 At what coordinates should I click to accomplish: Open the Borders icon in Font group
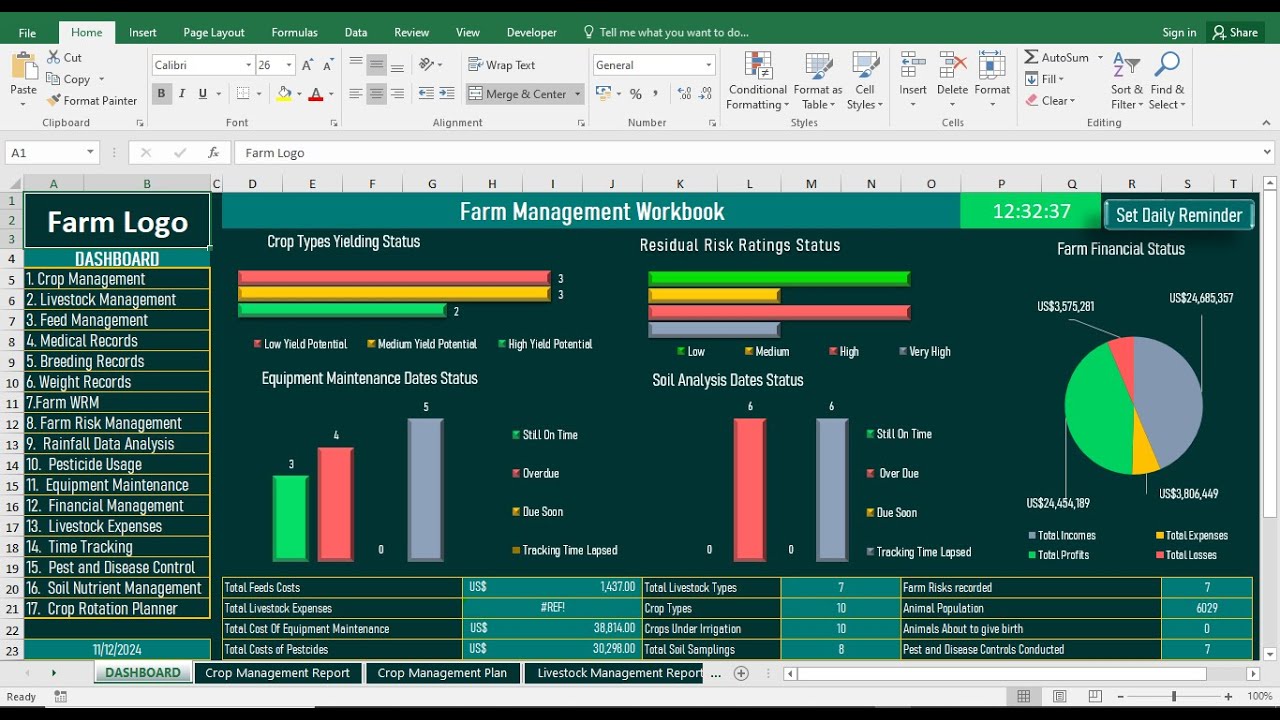point(243,94)
